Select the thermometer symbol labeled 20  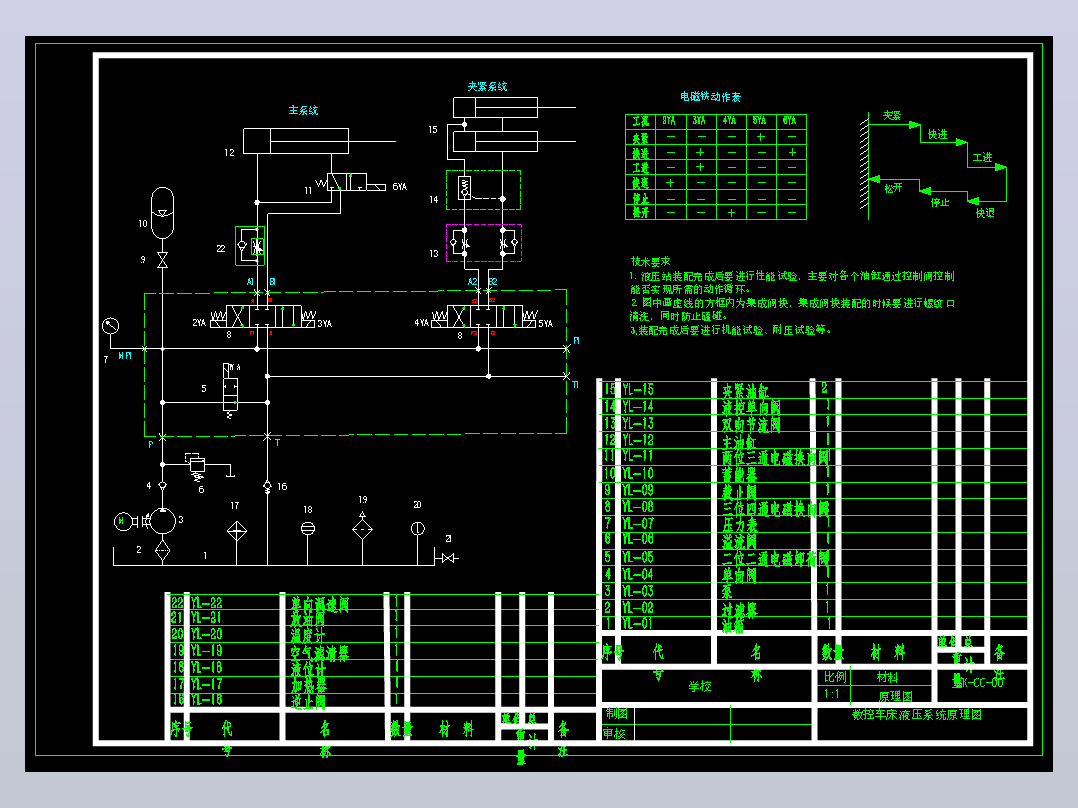click(417, 529)
